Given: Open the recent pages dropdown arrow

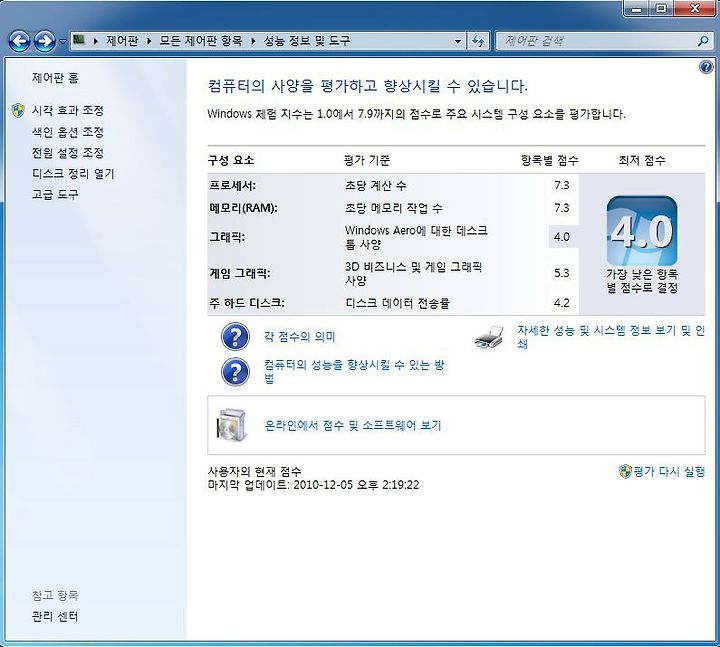Looking at the screenshot, I should pos(63,42).
